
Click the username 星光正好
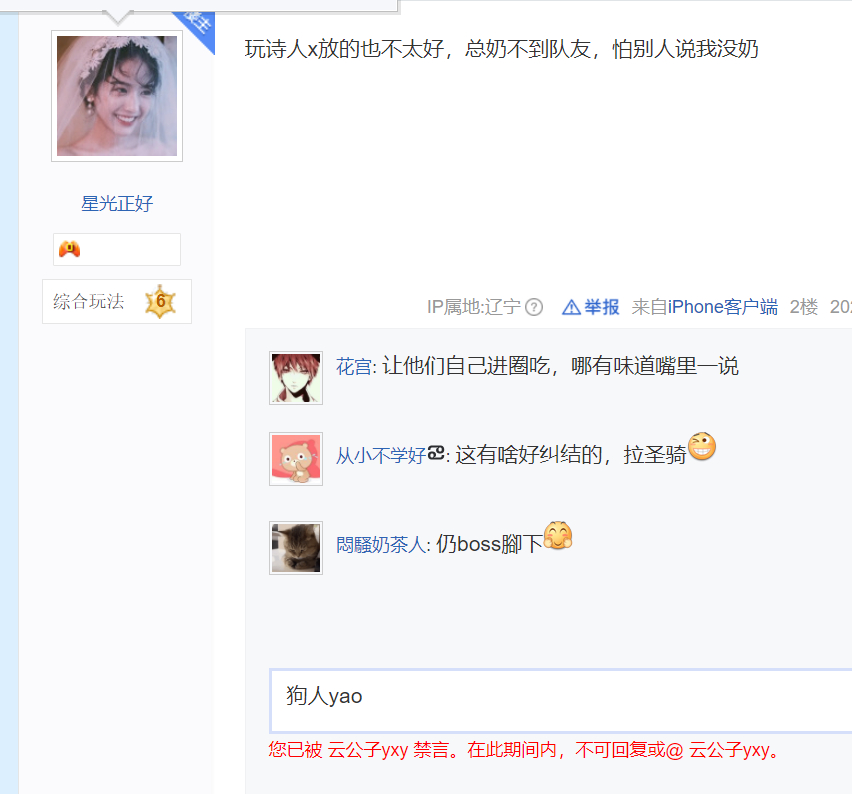coord(117,204)
